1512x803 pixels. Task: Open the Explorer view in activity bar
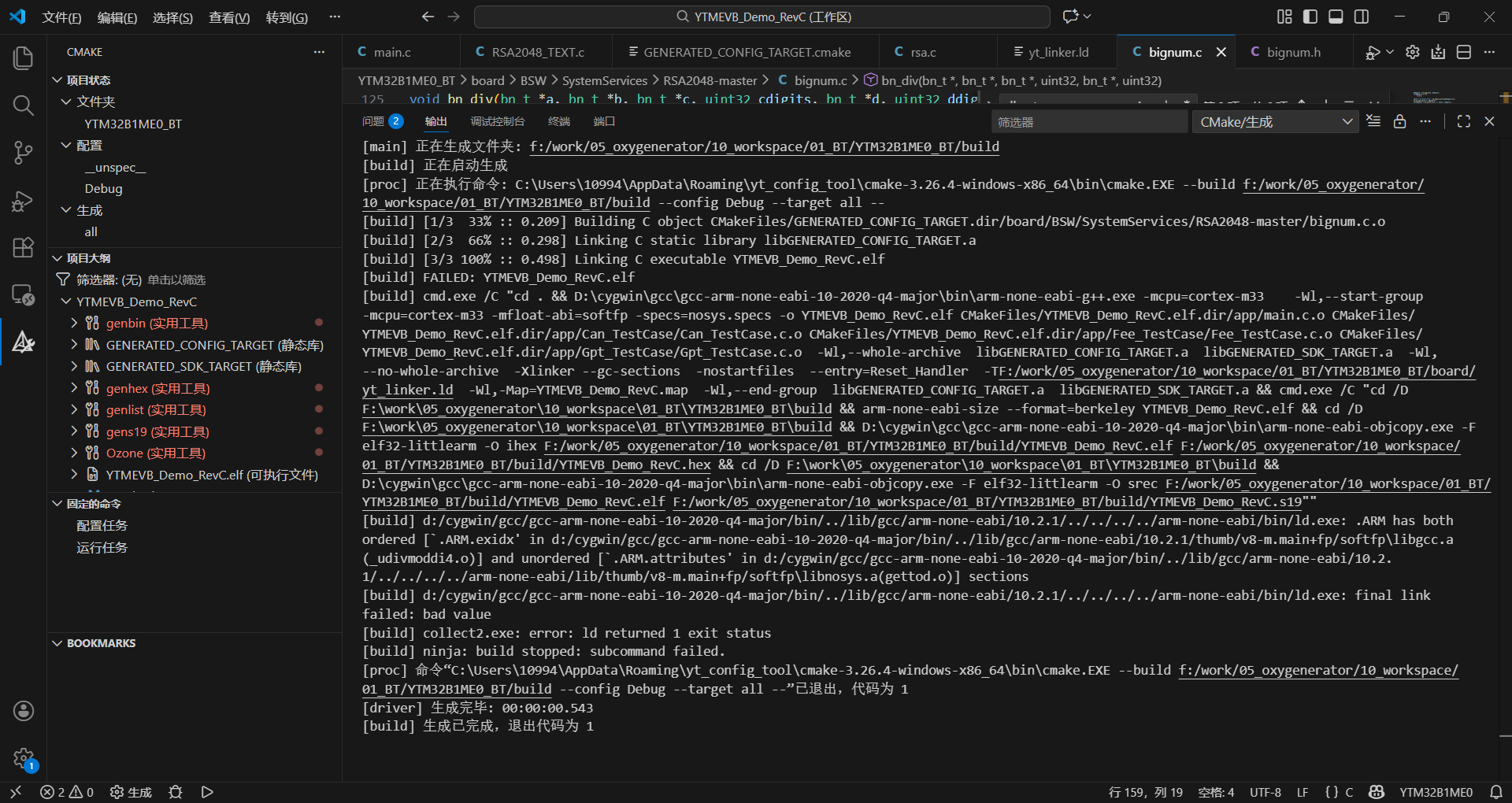pyautogui.click(x=24, y=57)
